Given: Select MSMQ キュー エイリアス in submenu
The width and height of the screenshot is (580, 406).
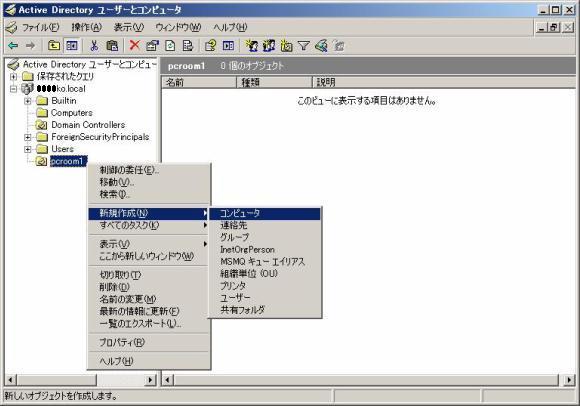Looking at the screenshot, I should pos(265,261).
